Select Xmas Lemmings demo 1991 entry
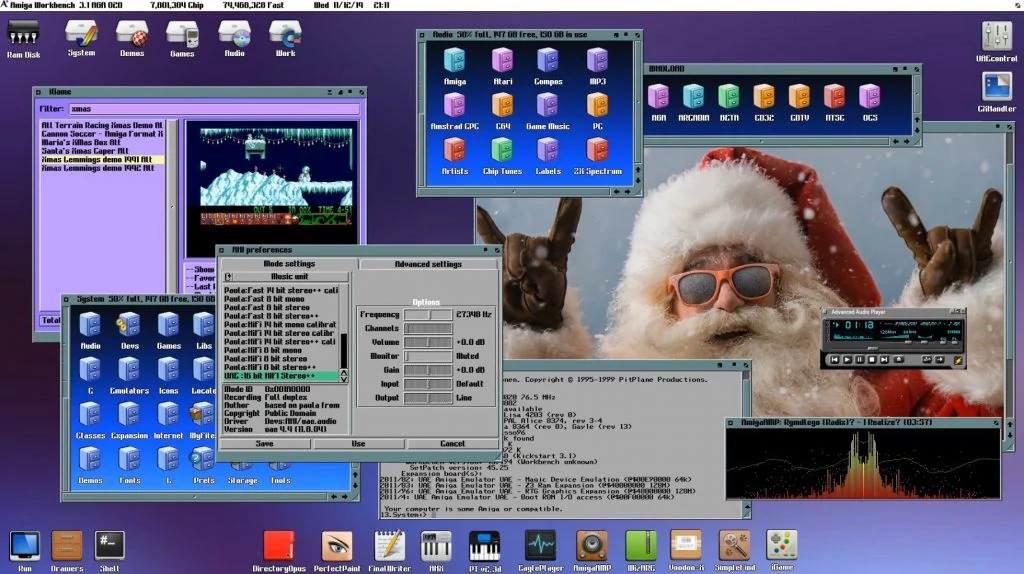Viewport: 1024px width, 574px height. coord(102,159)
